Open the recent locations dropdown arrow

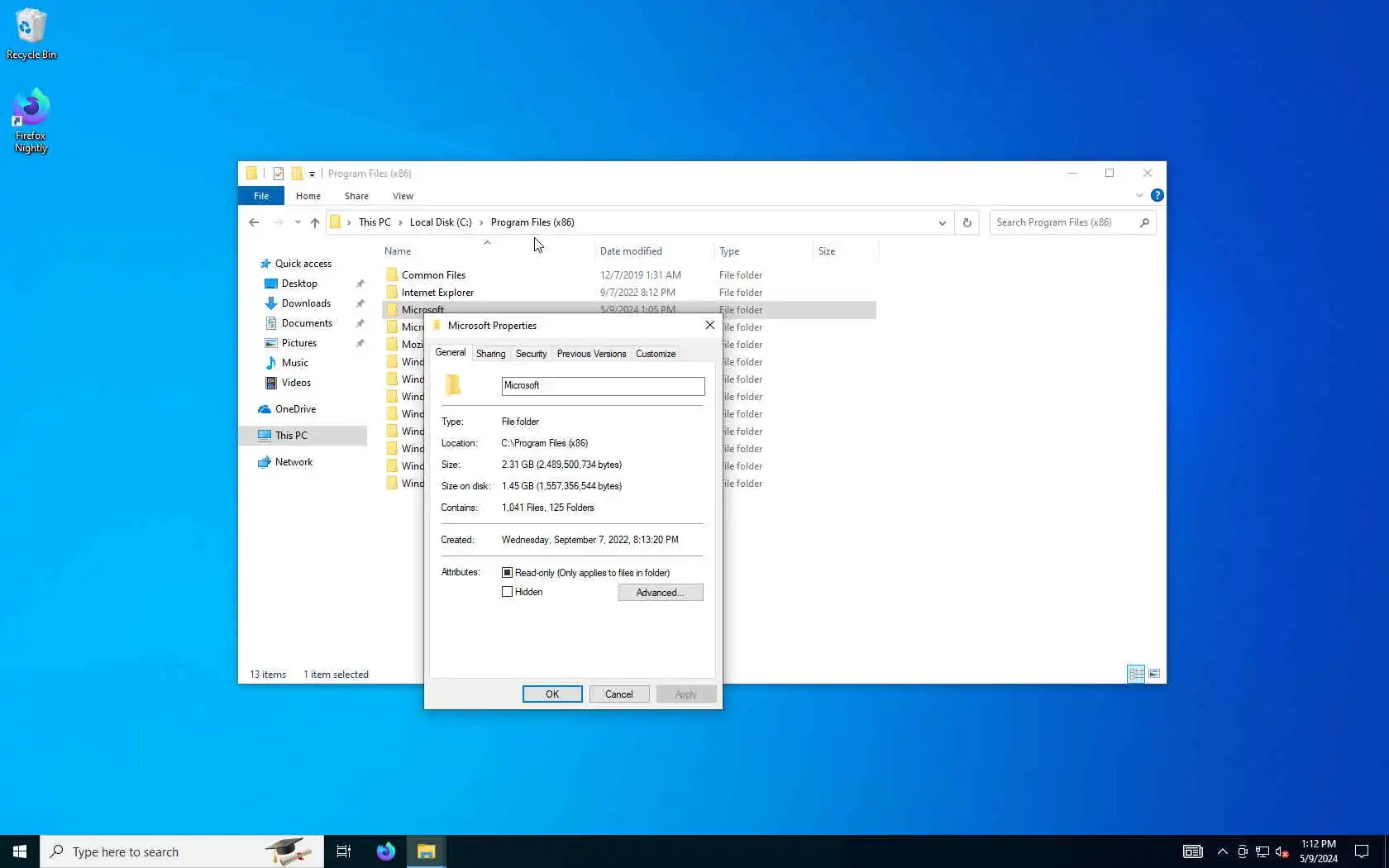pos(298,222)
